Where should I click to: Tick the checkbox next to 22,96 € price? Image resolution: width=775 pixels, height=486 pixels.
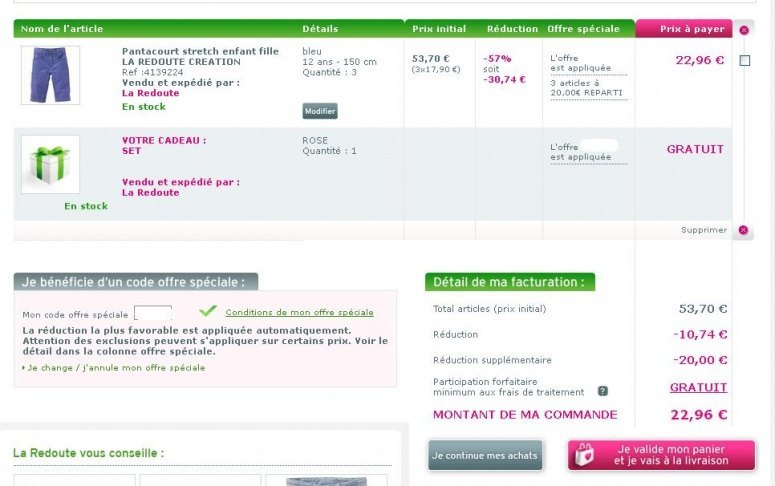click(745, 61)
